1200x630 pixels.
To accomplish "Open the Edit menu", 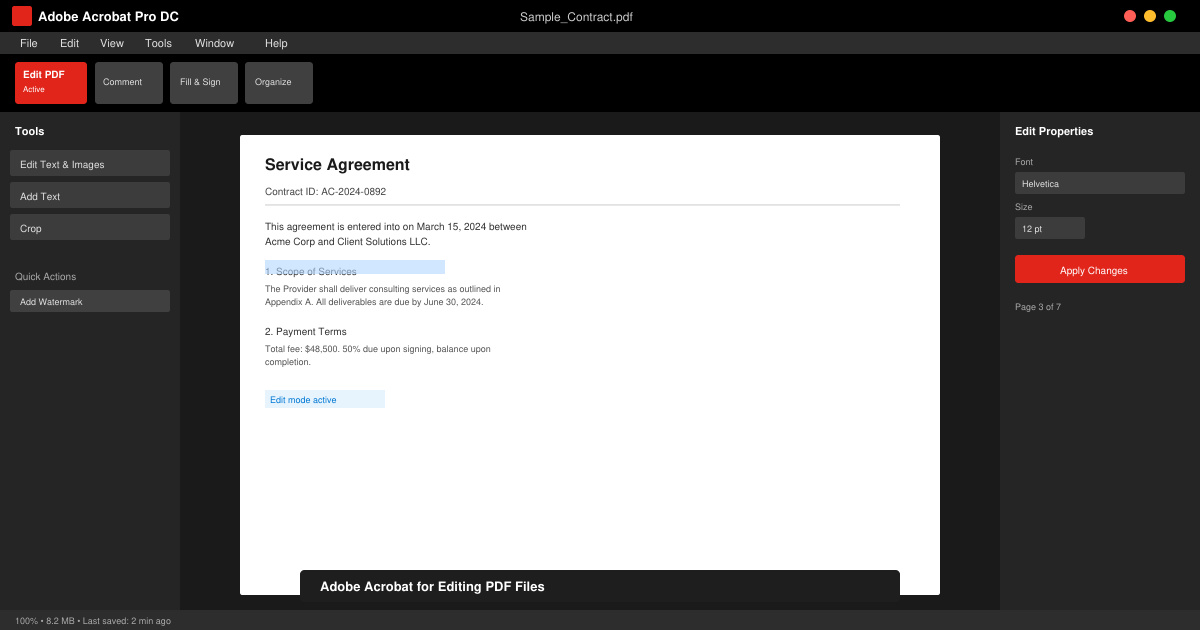I will tap(69, 43).
